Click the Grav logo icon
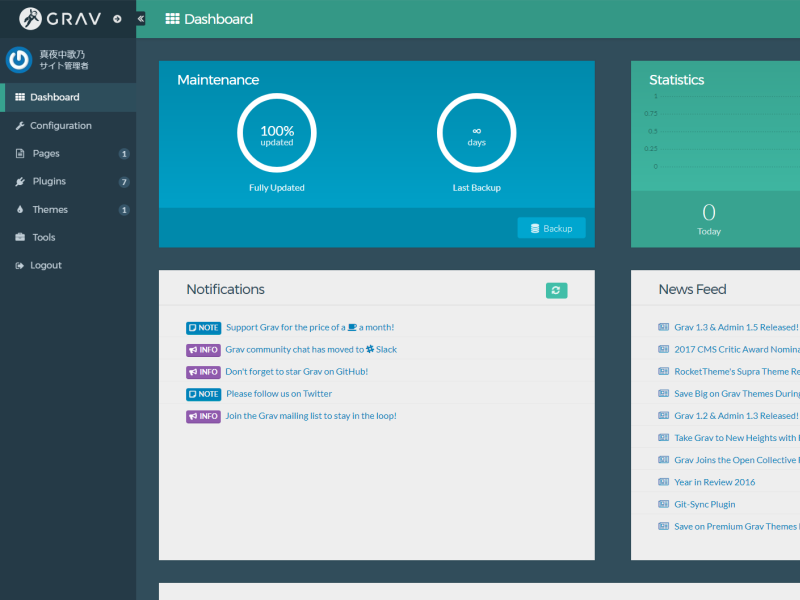Image resolution: width=800 pixels, height=600 pixels. 30,19
